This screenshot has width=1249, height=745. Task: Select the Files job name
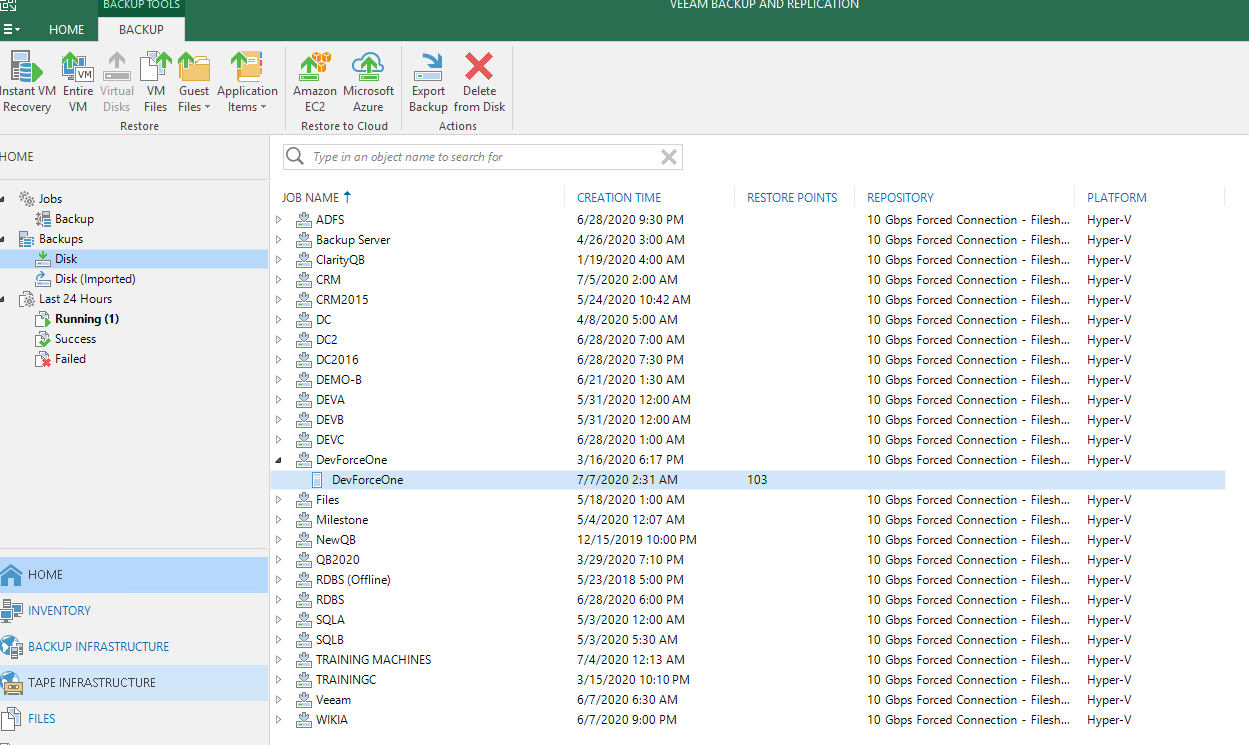328,499
